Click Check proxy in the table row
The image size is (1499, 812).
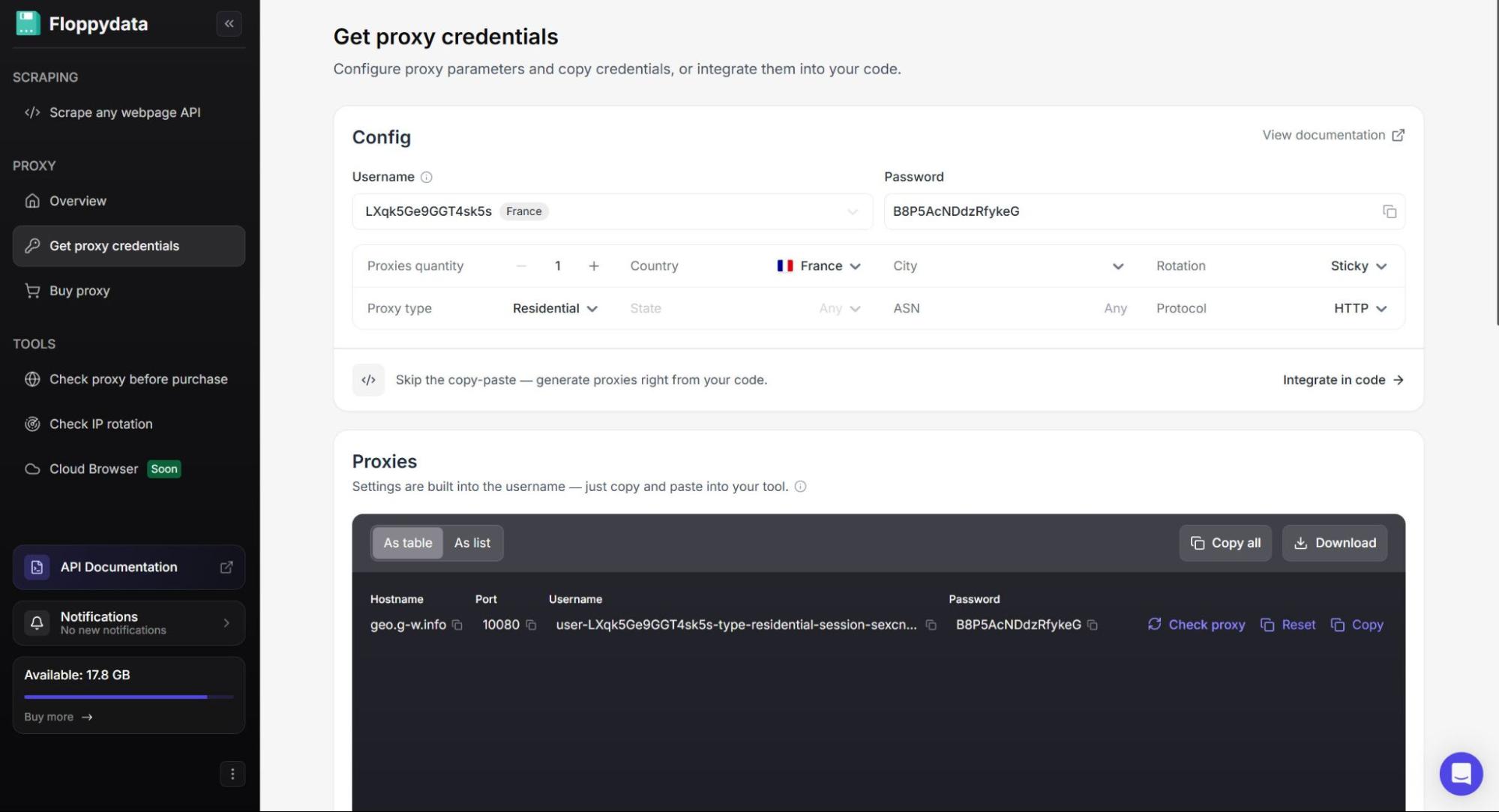coord(1196,625)
